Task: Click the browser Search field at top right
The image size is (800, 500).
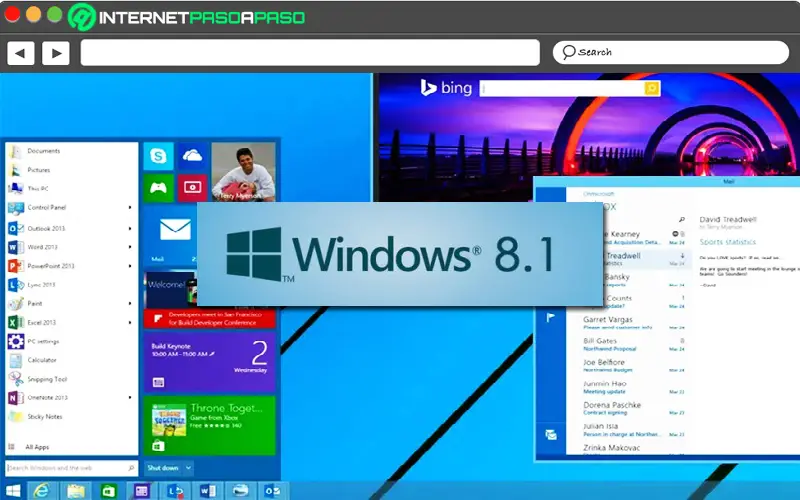Action: coord(671,52)
